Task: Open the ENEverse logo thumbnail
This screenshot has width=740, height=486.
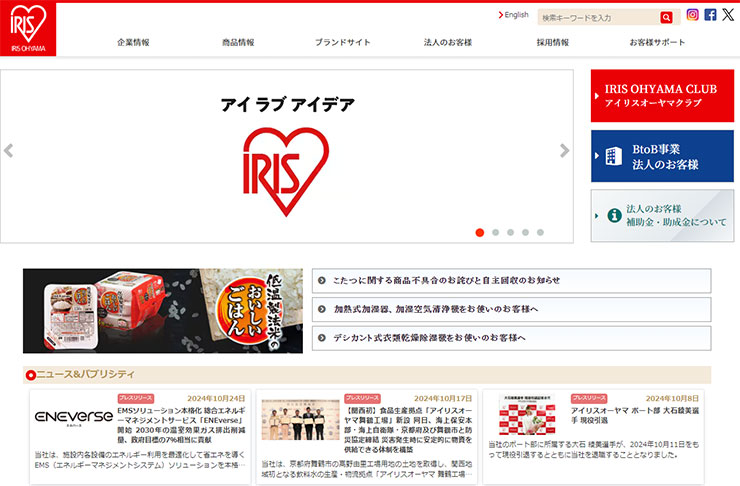Action: [x=74, y=417]
